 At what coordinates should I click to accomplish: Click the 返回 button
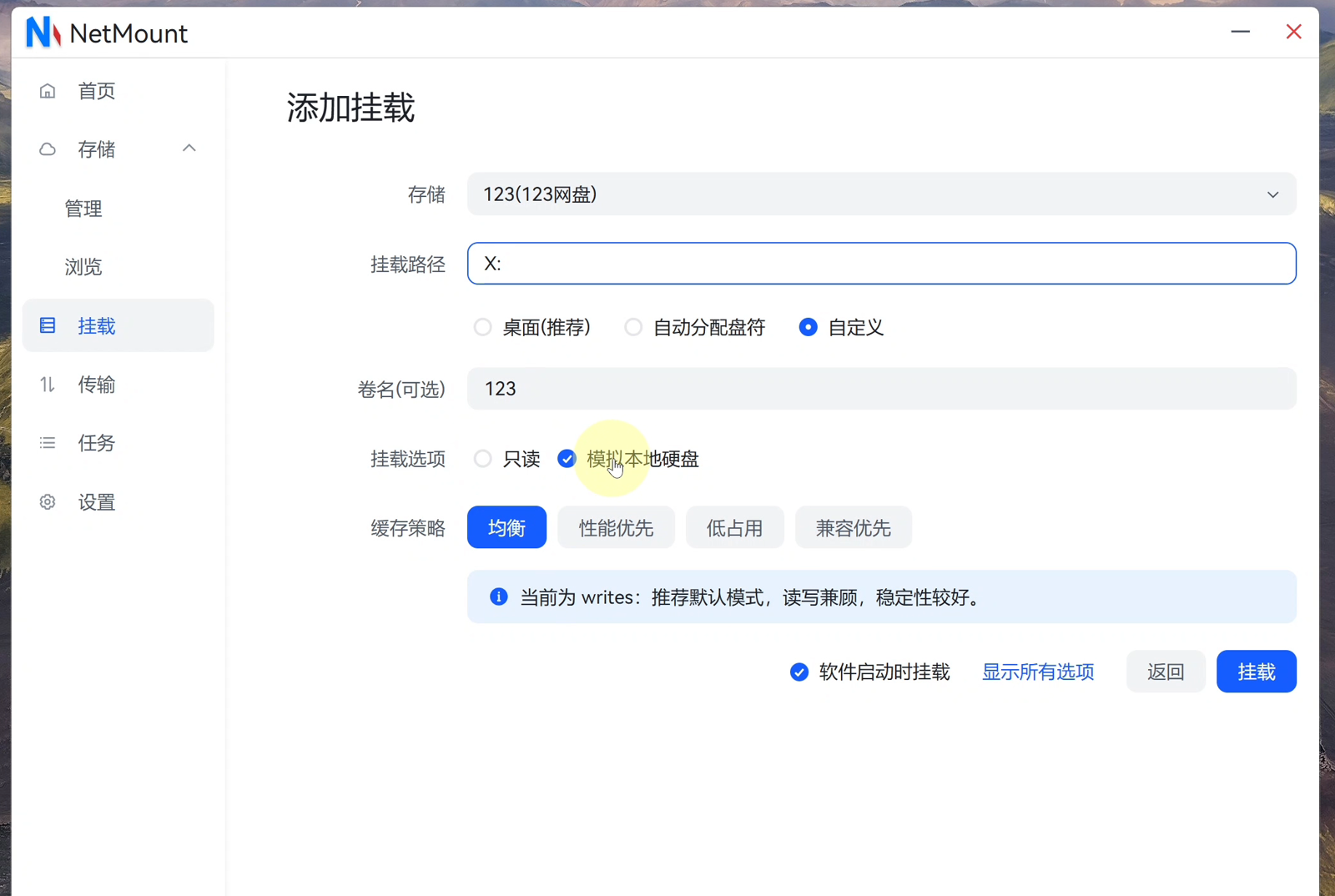(1166, 672)
